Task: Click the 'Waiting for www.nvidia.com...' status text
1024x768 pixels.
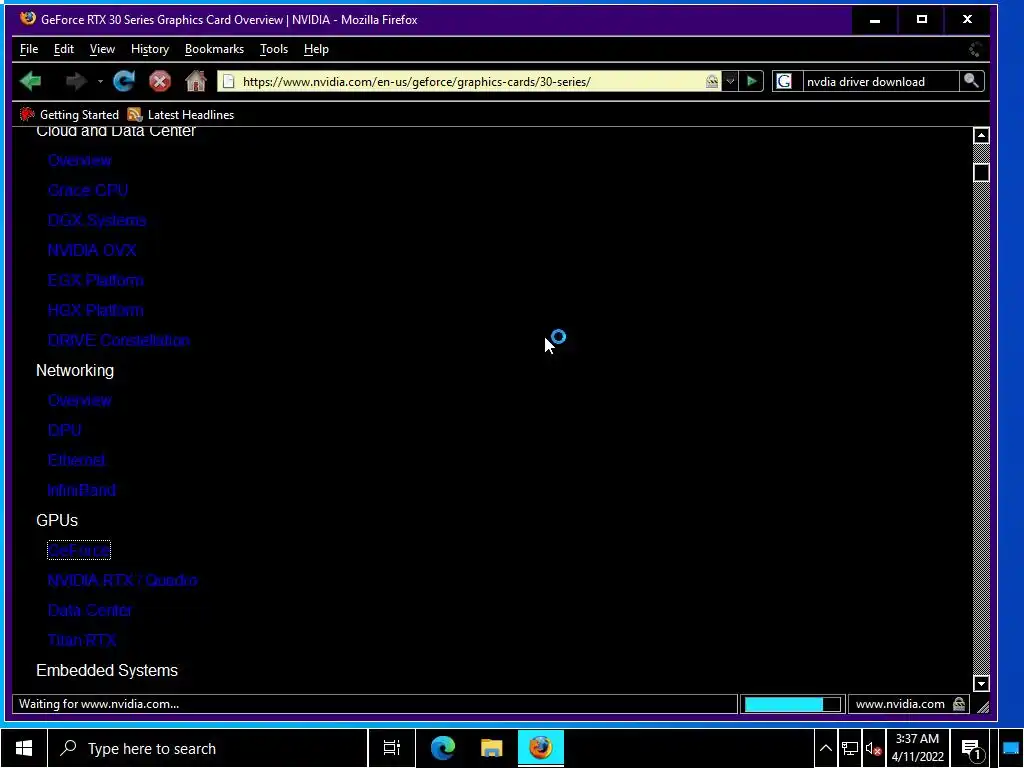Action: [x=99, y=704]
